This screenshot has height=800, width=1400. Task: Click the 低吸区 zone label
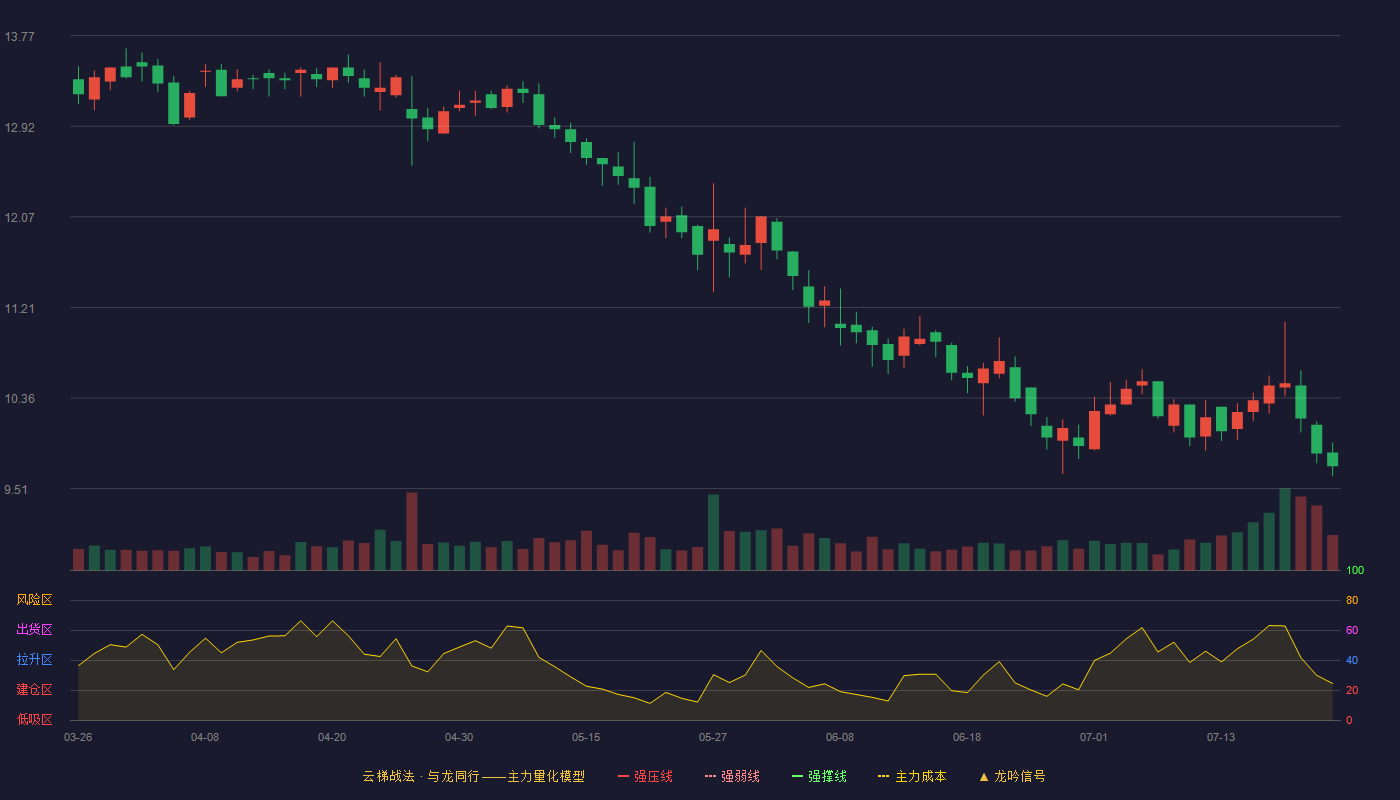[34, 720]
